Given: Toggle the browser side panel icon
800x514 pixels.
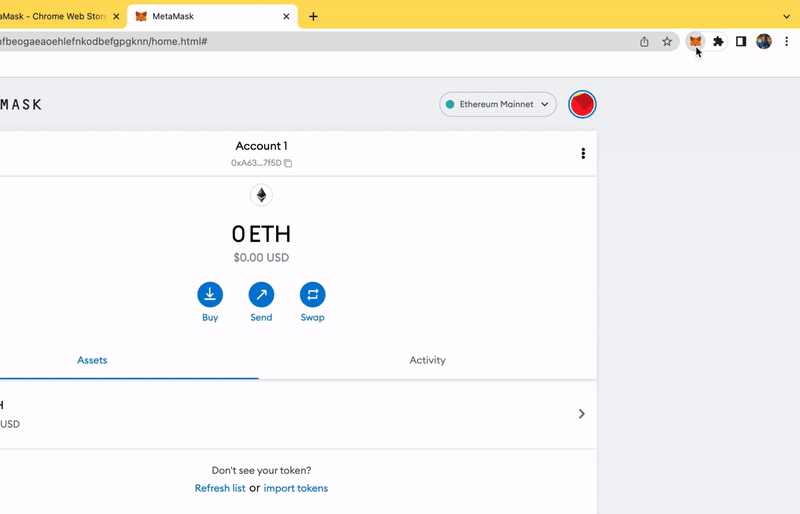Looking at the screenshot, I should 741,41.
